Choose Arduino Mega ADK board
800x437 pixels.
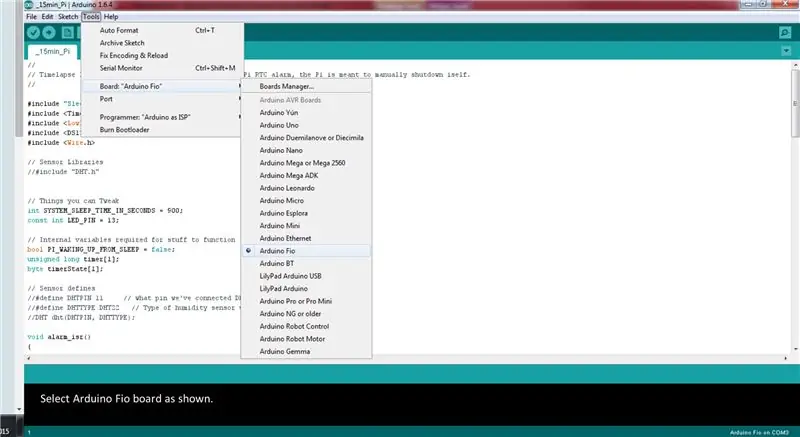tap(306, 175)
